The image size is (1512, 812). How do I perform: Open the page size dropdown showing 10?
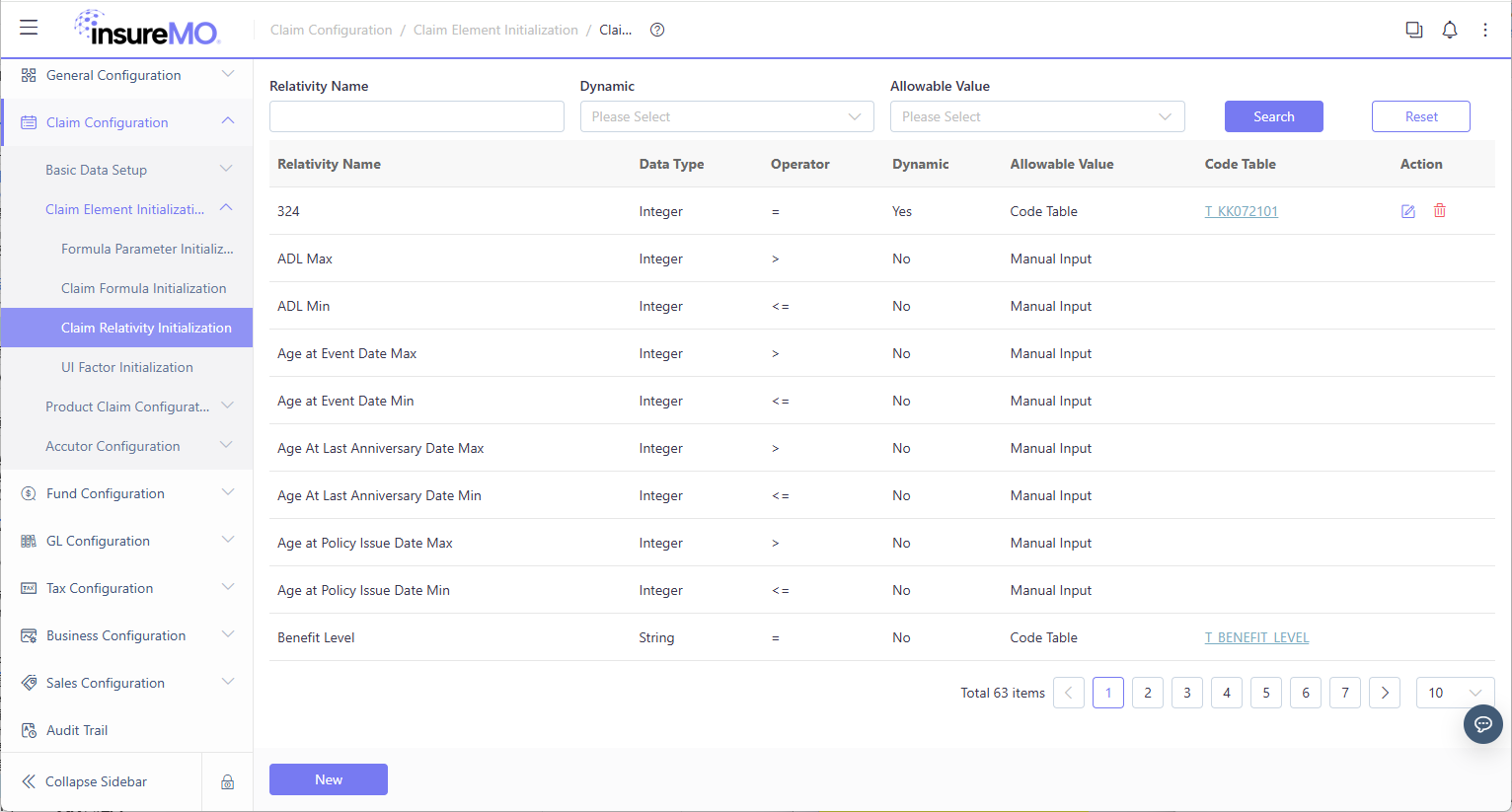pos(1455,693)
